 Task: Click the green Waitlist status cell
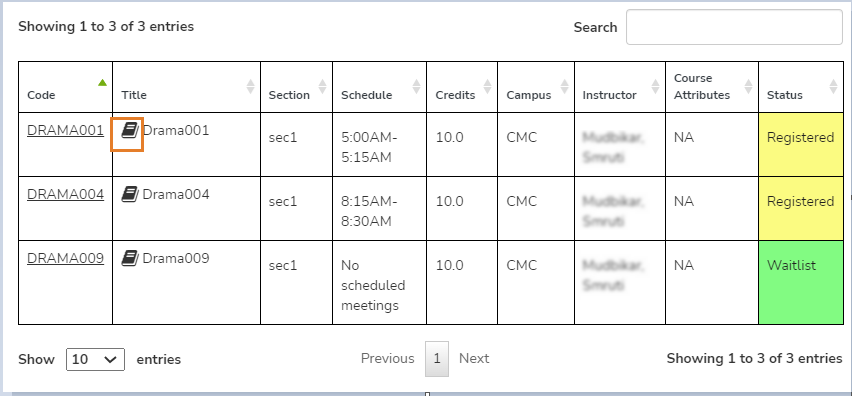click(x=801, y=282)
